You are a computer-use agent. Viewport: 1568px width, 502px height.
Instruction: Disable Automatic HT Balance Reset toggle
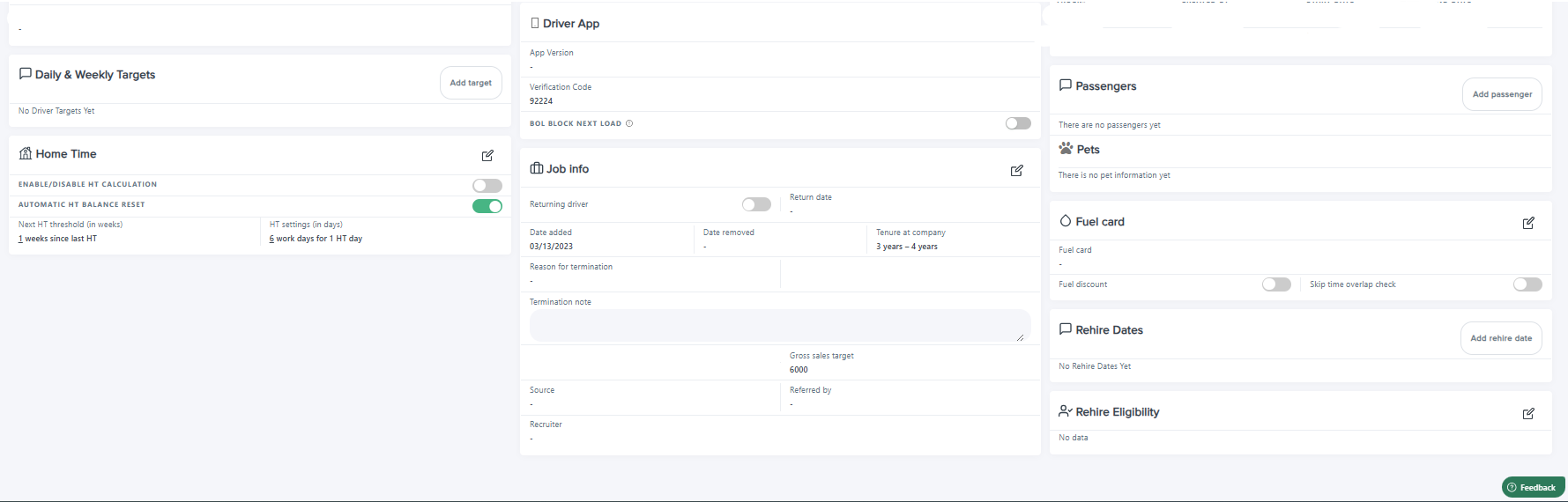(487, 206)
